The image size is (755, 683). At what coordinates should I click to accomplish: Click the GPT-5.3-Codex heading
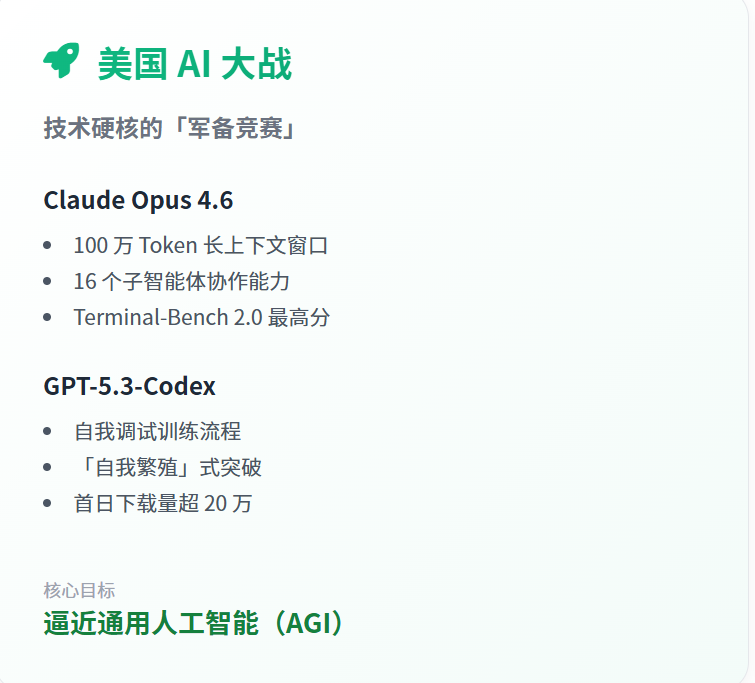point(129,386)
